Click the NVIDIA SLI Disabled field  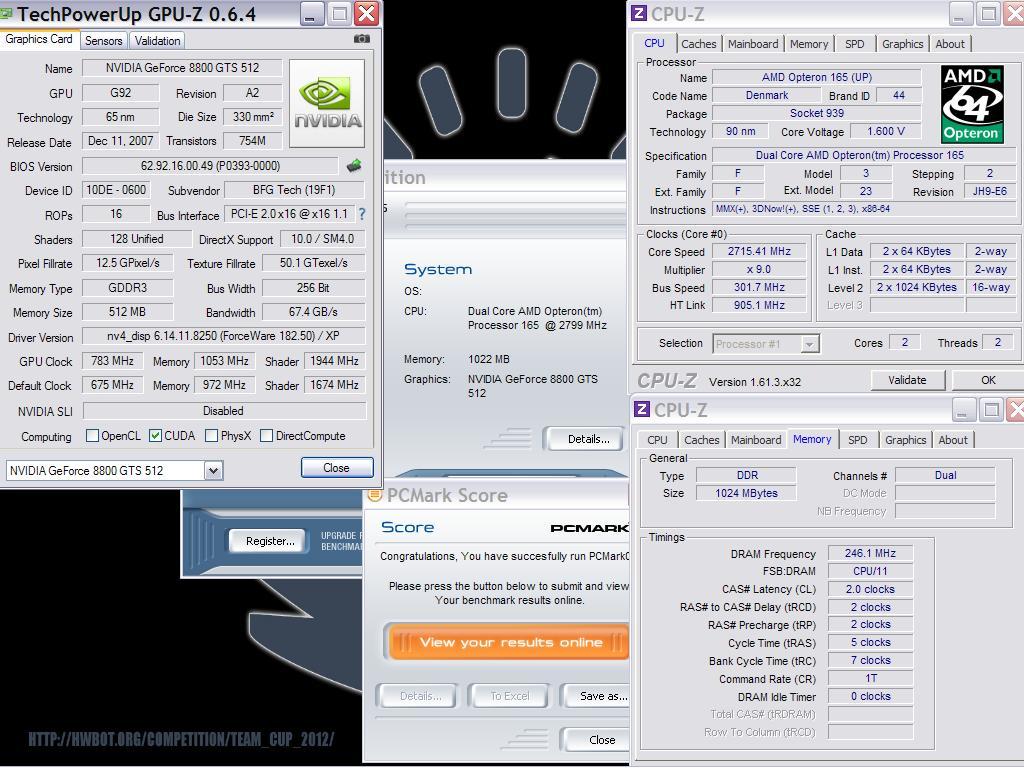coord(224,411)
